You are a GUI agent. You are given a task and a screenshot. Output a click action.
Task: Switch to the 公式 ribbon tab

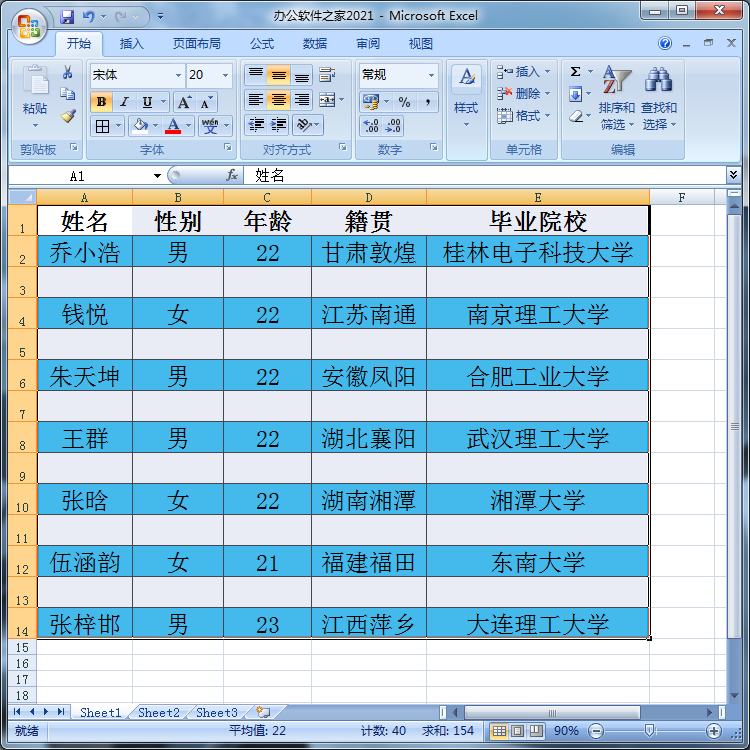click(x=262, y=44)
